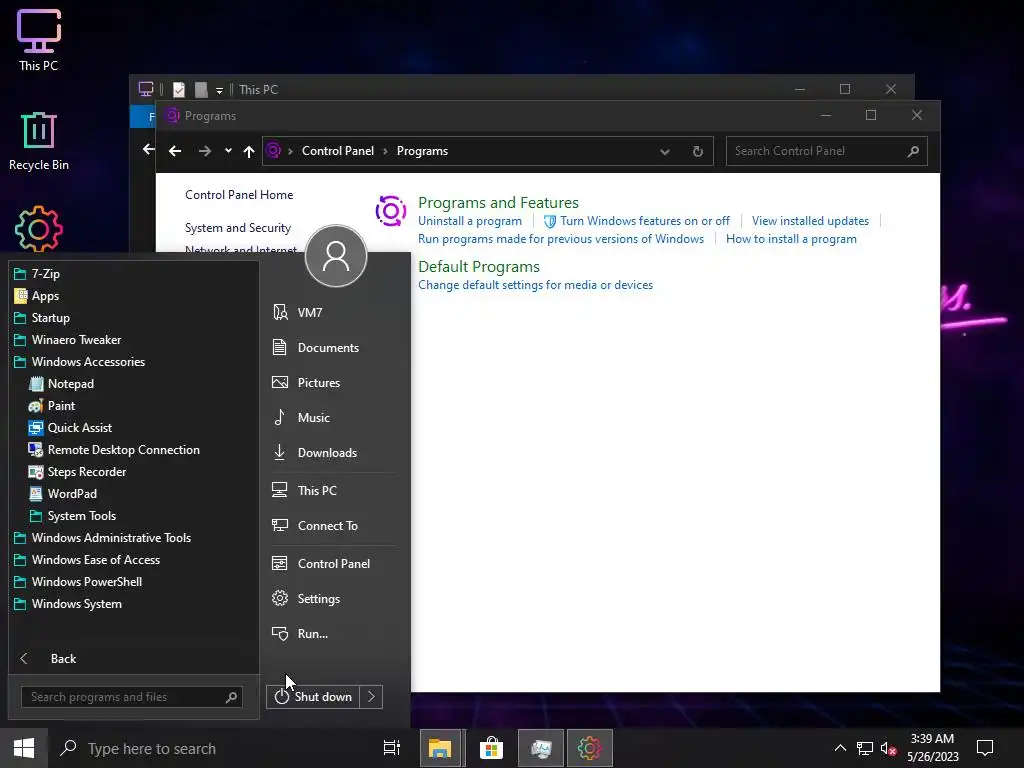Image resolution: width=1024 pixels, height=768 pixels.
Task: Open Documents from the start menu
Action: coord(315,347)
